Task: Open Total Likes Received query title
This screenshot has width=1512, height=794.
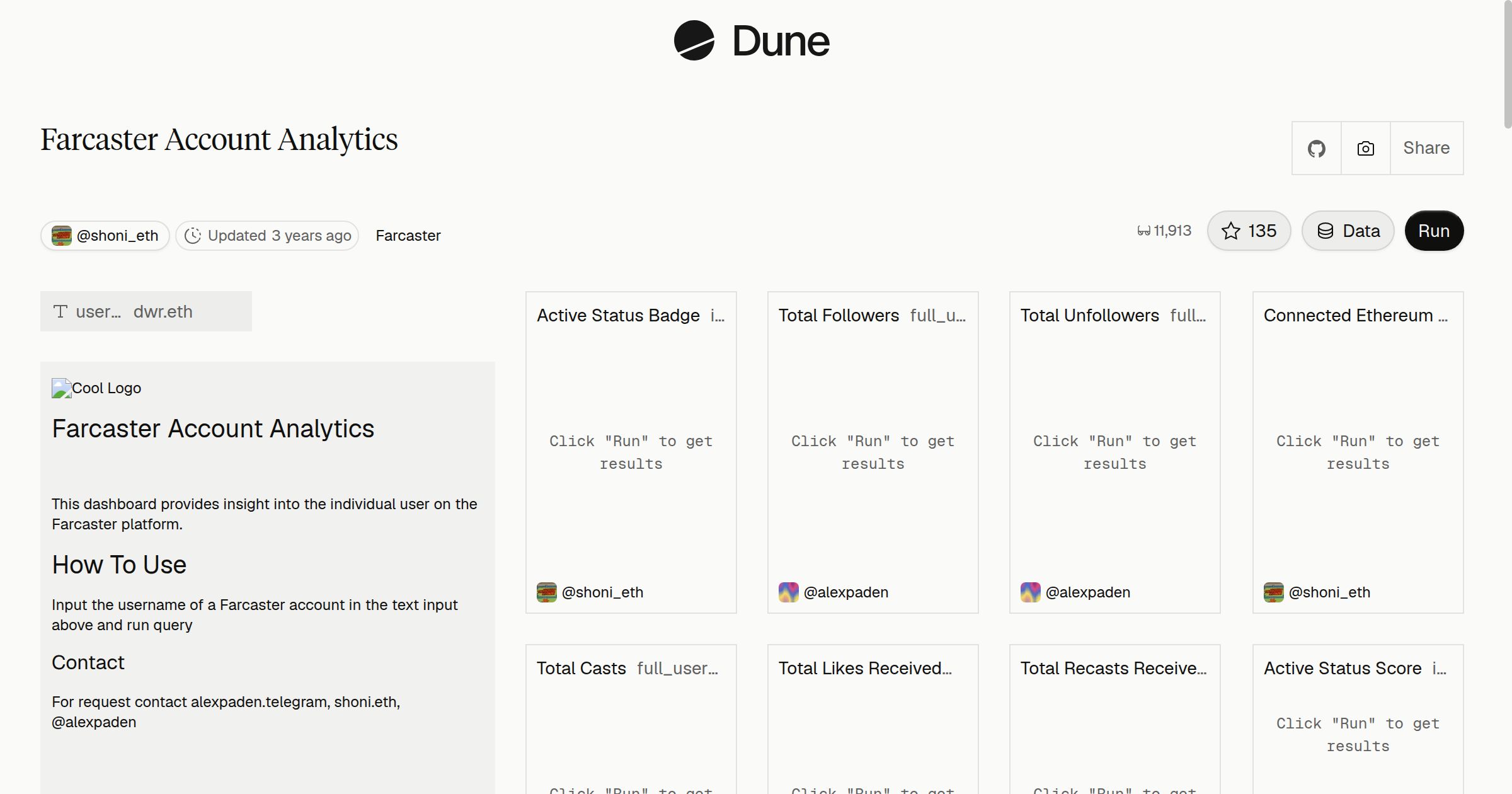Action: (x=865, y=668)
